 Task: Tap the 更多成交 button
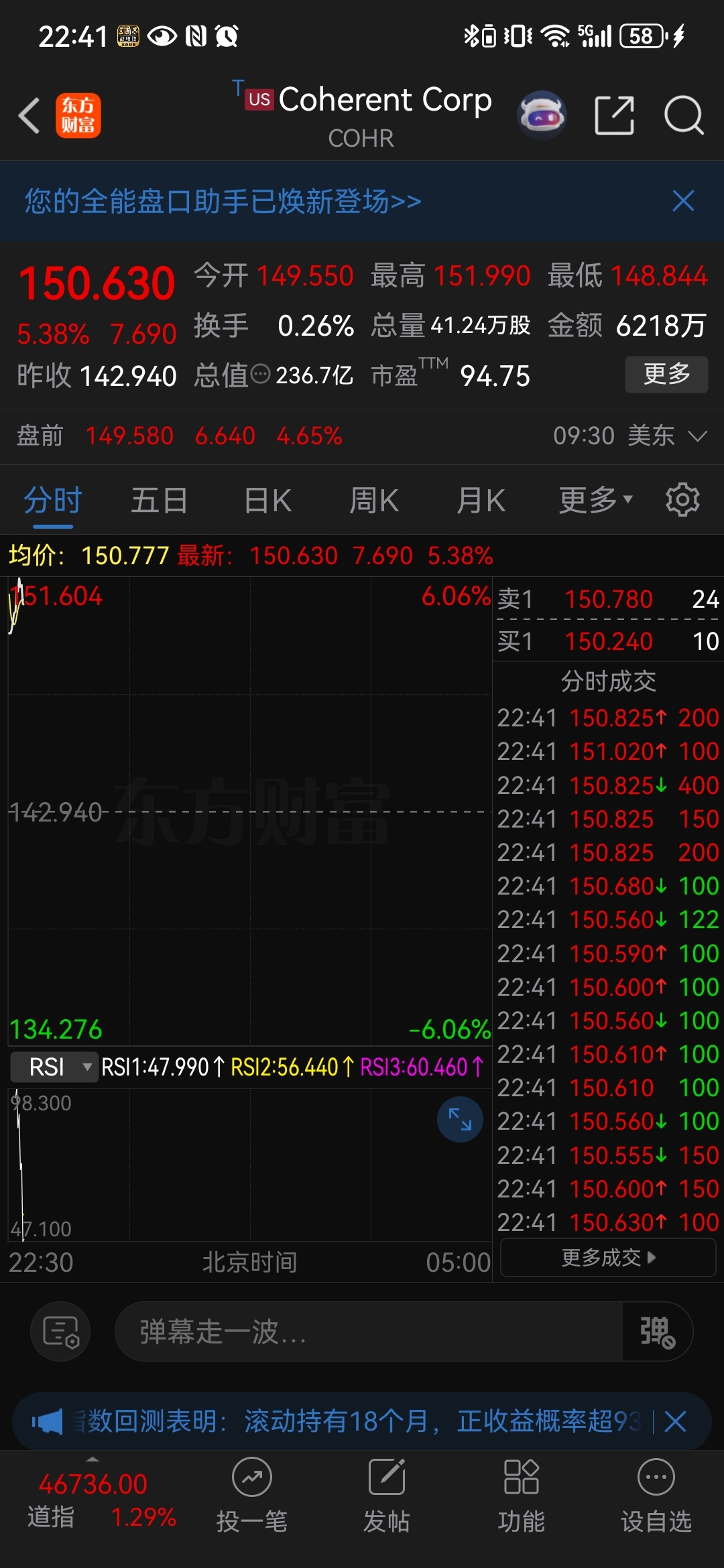tap(608, 1257)
